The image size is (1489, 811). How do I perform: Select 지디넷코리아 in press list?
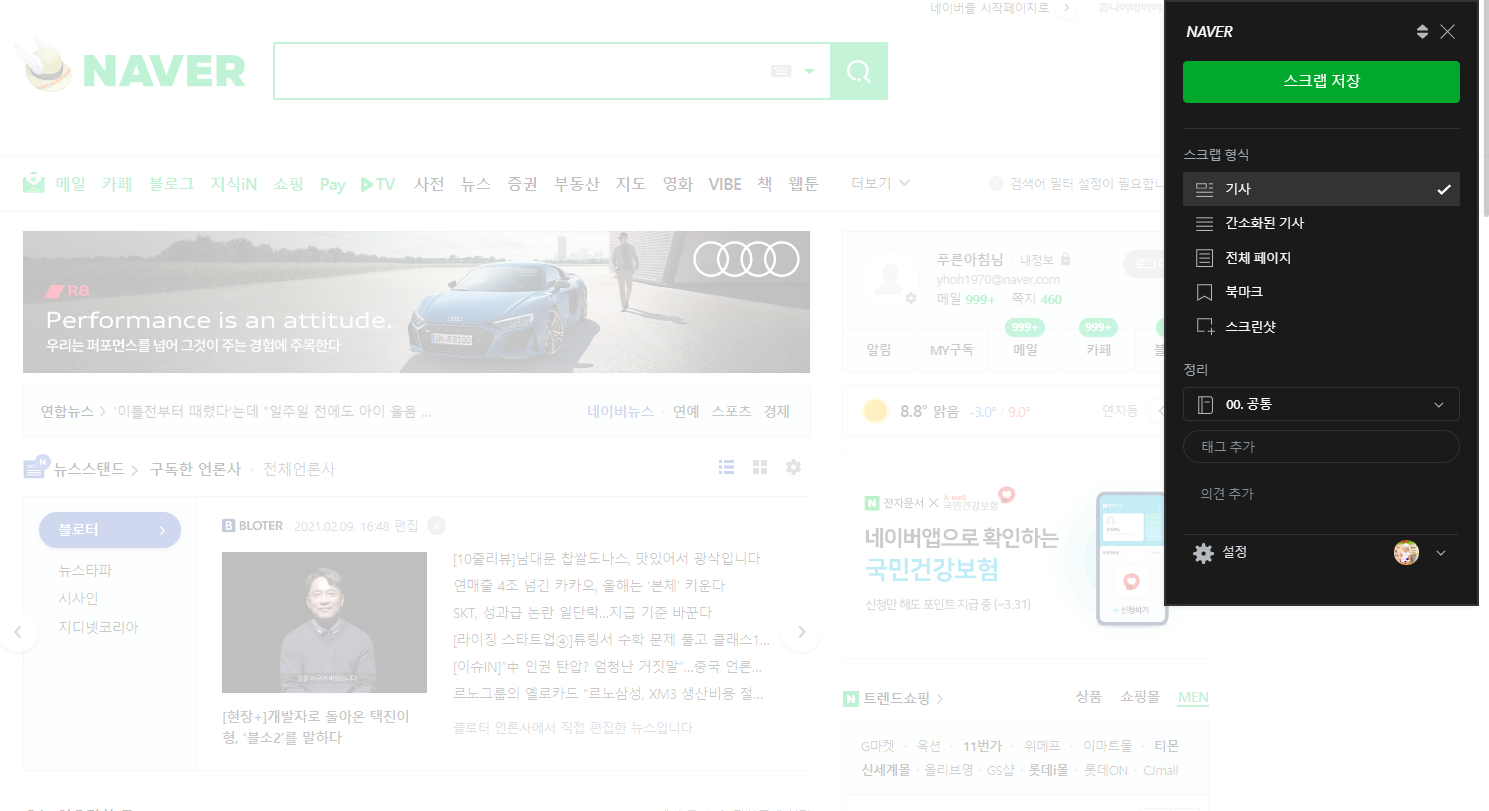[x=99, y=627]
